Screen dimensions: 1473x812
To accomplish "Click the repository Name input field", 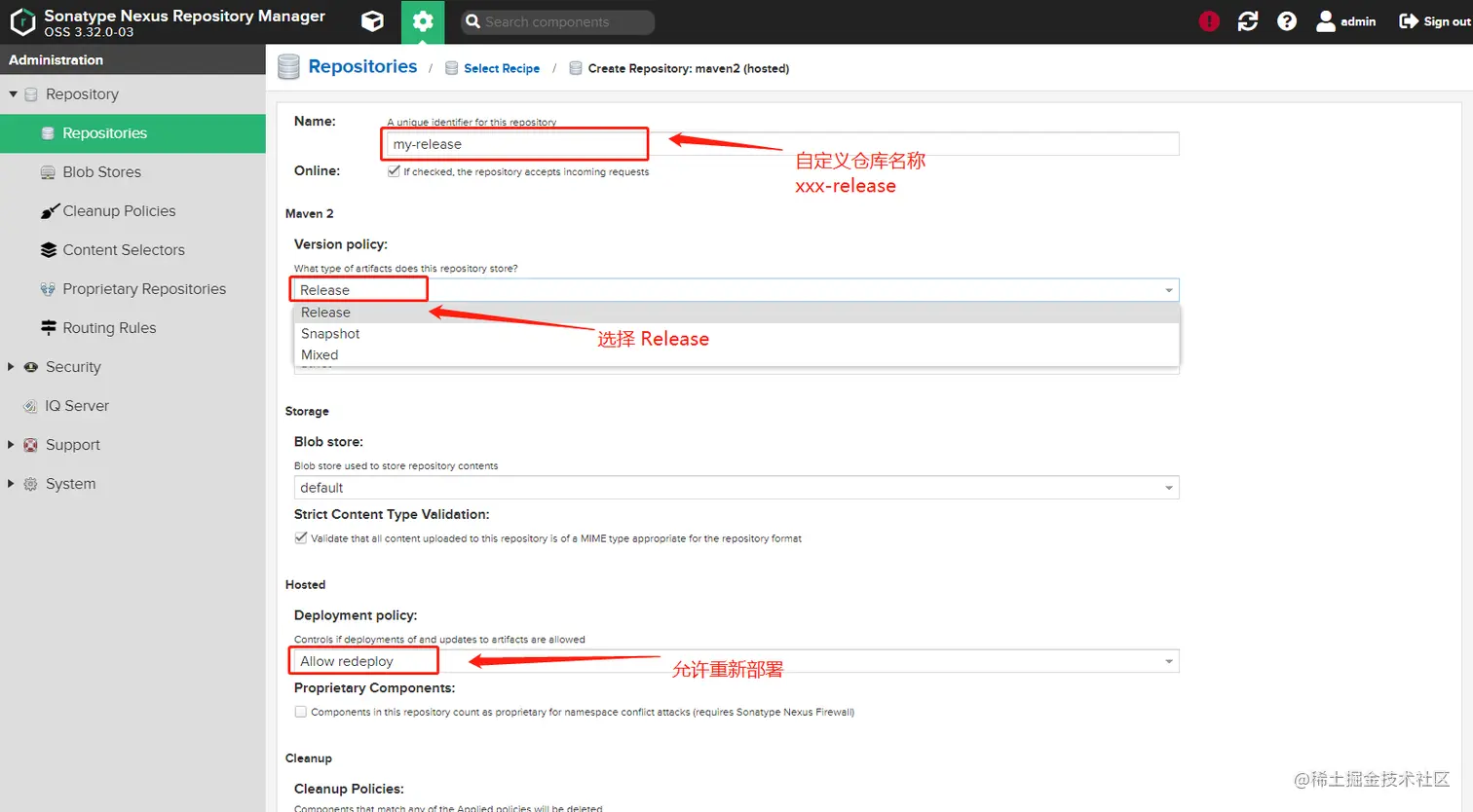I will (783, 144).
